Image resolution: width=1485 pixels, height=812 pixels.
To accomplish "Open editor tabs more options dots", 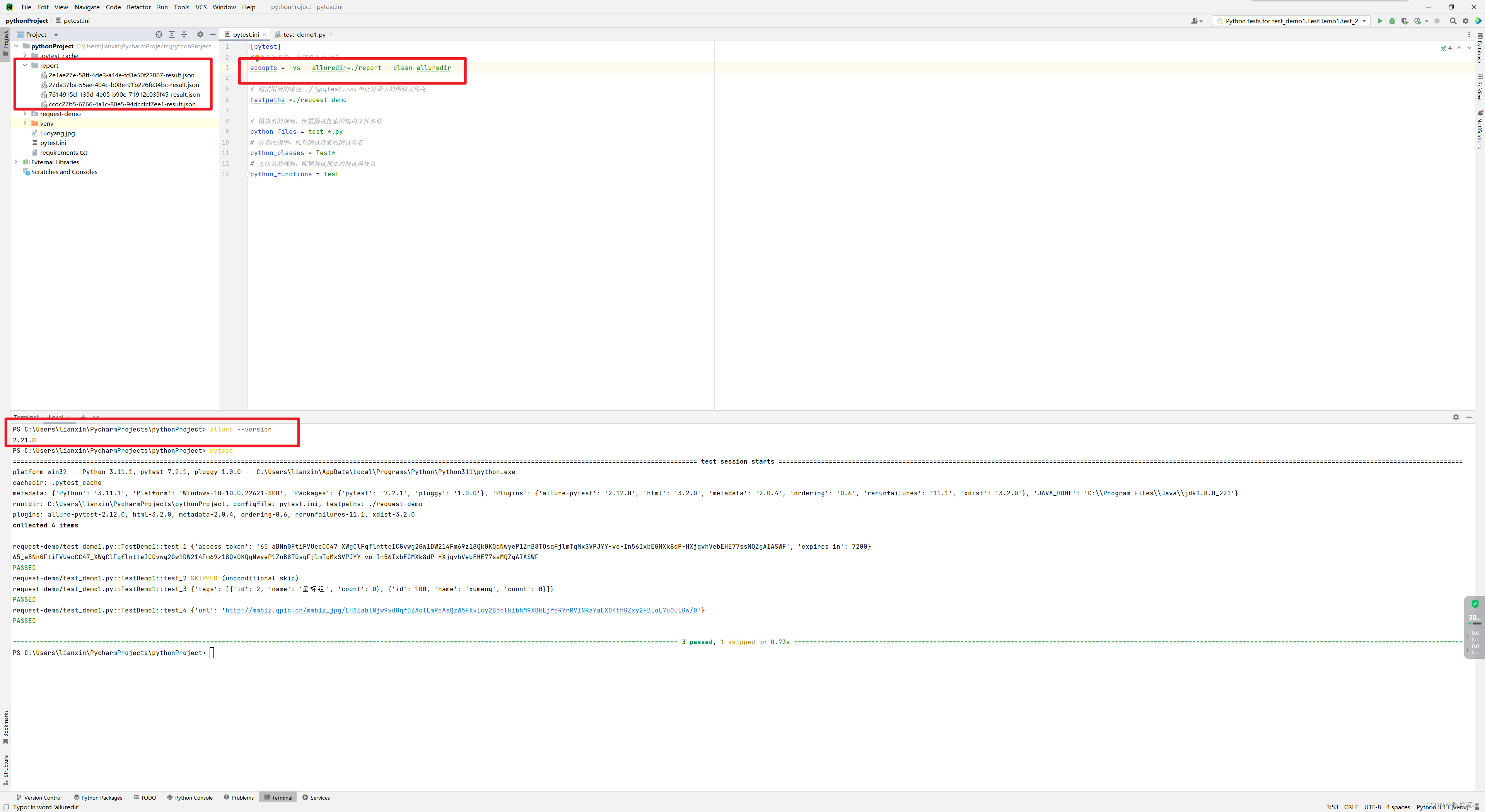I will coord(1469,34).
